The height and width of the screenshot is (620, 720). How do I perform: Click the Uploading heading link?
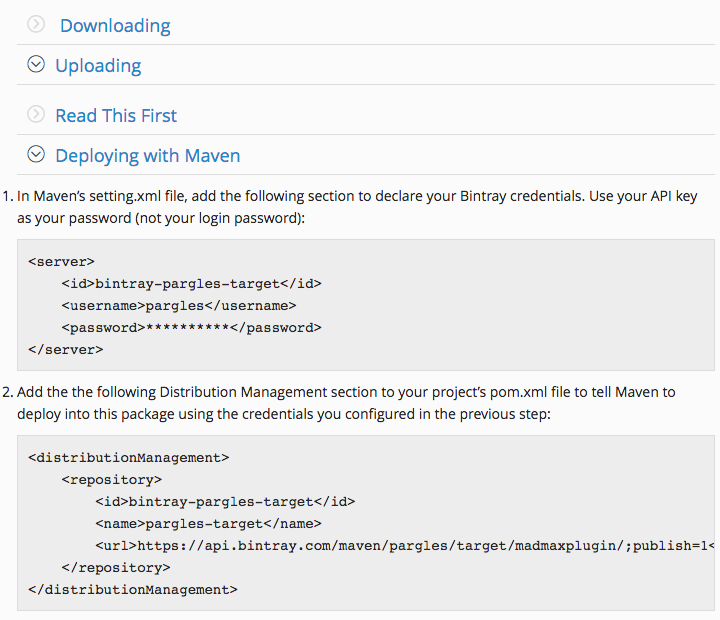[x=98, y=66]
